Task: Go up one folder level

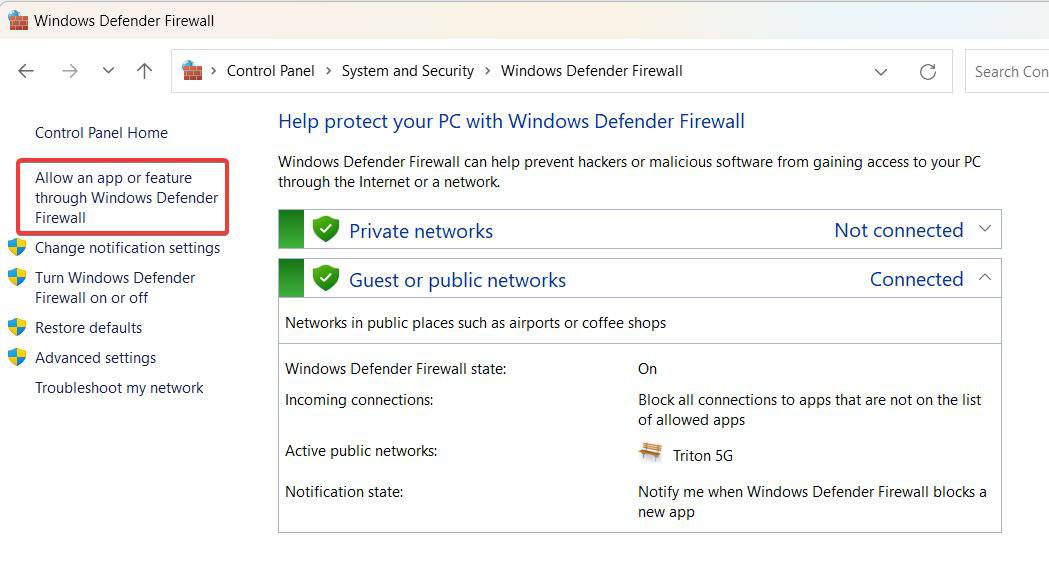Action: click(145, 71)
